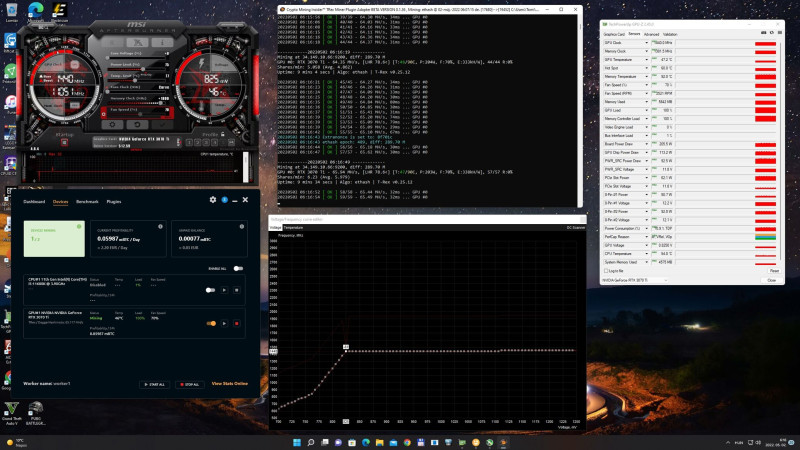Viewport: 800px width, 450px height.
Task: Open Fan Speed (RPM) sensor dropdown
Action: point(646,93)
